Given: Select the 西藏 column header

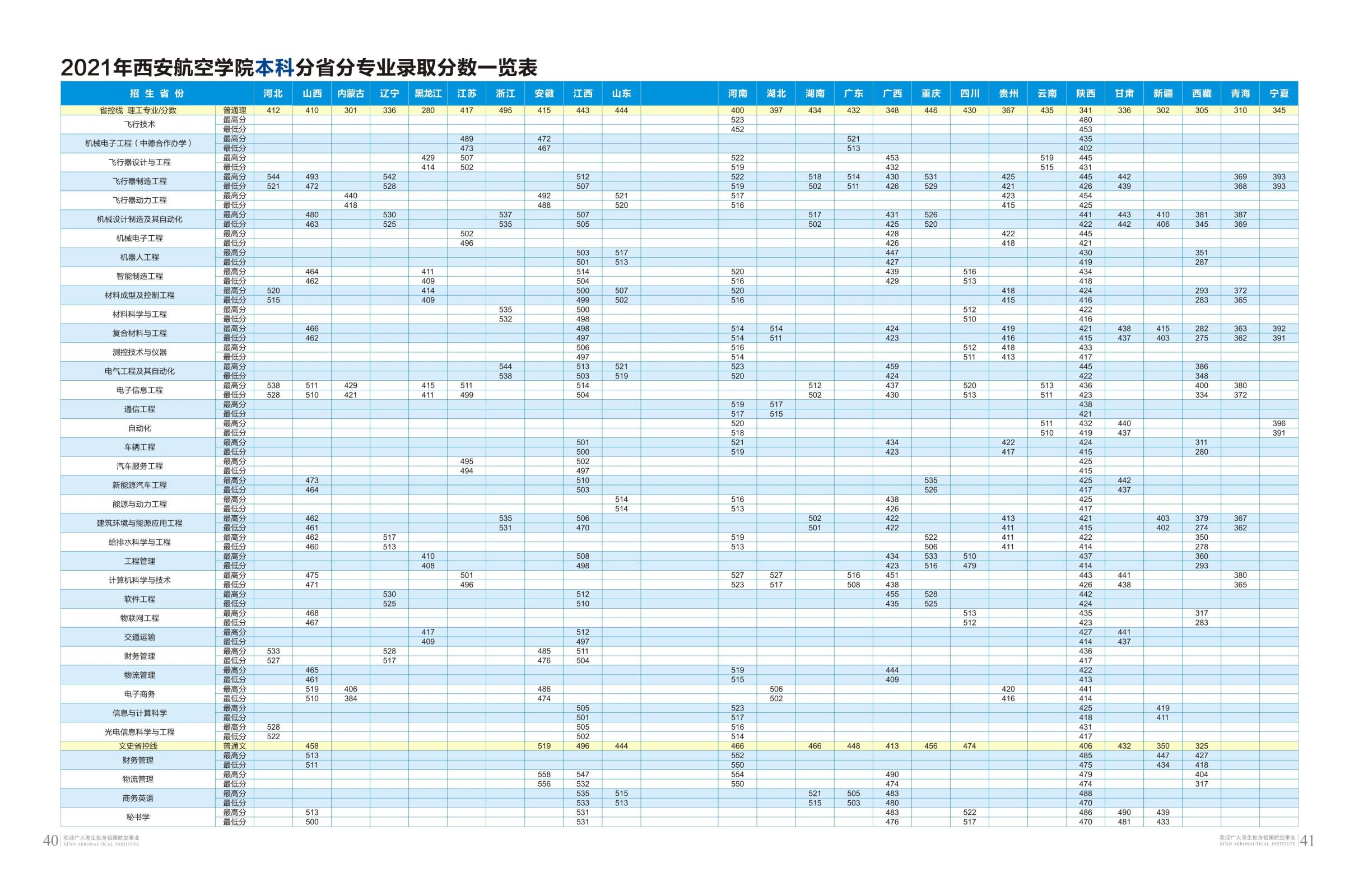Looking at the screenshot, I should coord(1202,94).
